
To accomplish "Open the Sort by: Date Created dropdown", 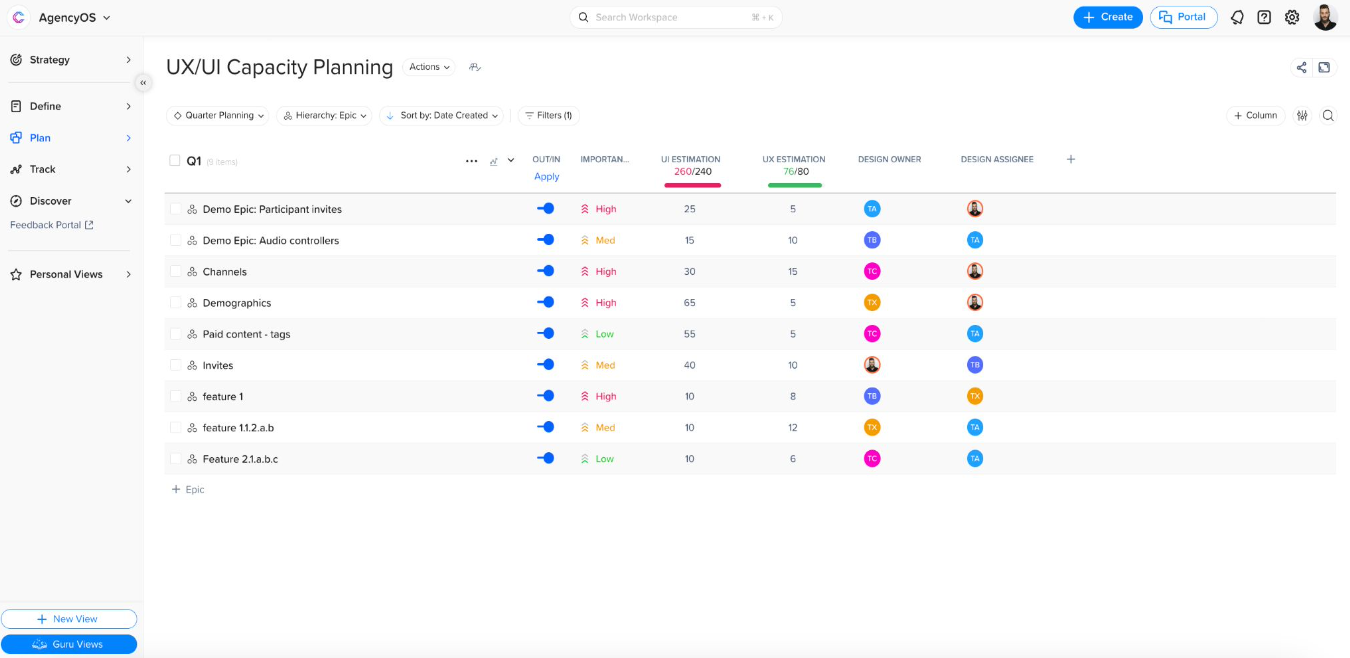I will tap(443, 116).
